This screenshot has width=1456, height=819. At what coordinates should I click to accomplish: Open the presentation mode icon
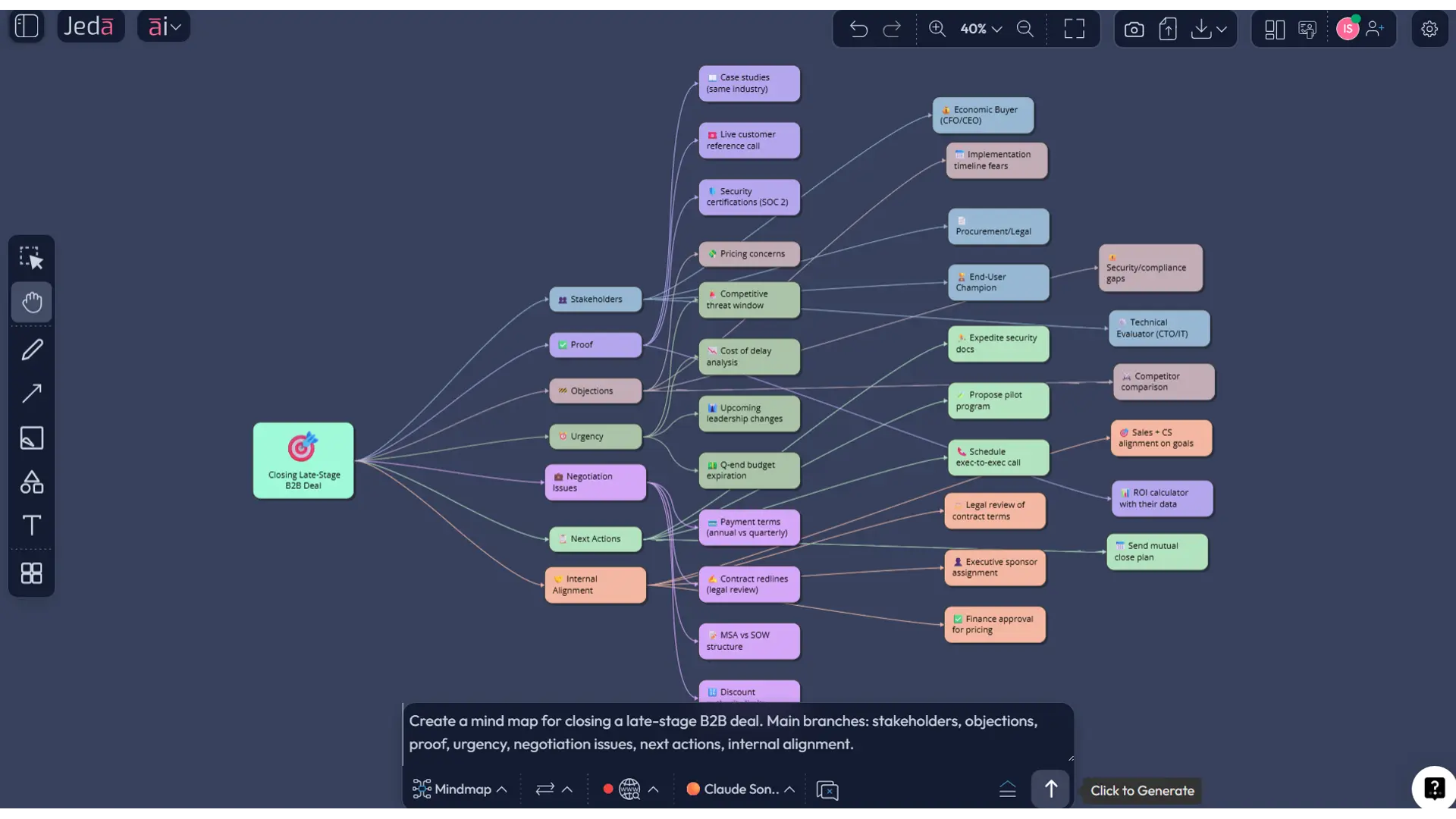point(1307,29)
